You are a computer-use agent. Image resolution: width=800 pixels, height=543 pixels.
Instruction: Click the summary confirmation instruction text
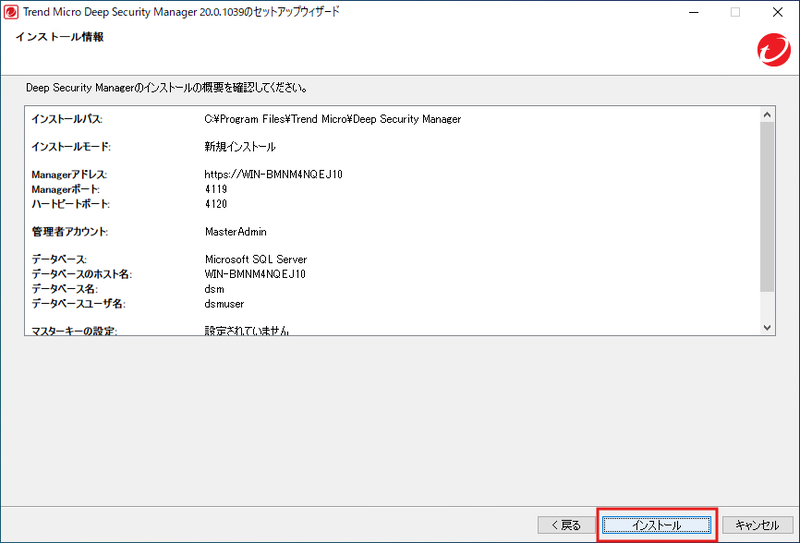pyautogui.click(x=167, y=88)
